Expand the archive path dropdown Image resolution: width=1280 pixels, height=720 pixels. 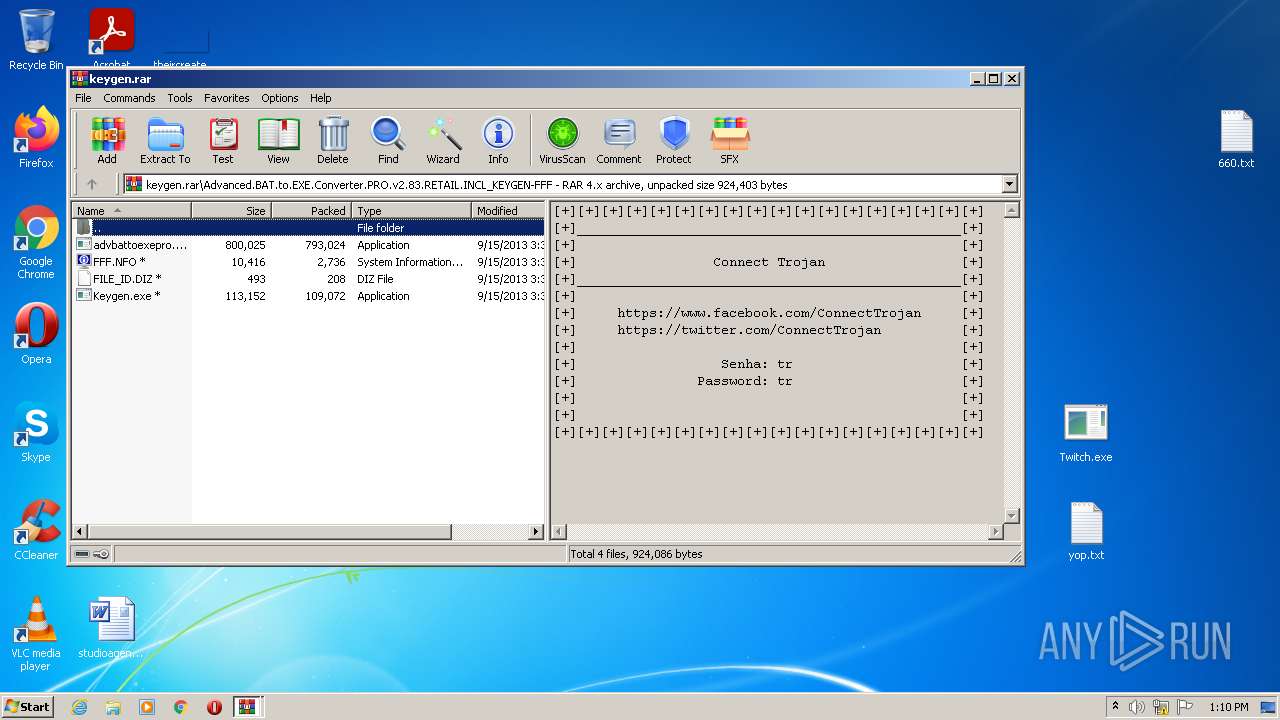pyautogui.click(x=1009, y=184)
